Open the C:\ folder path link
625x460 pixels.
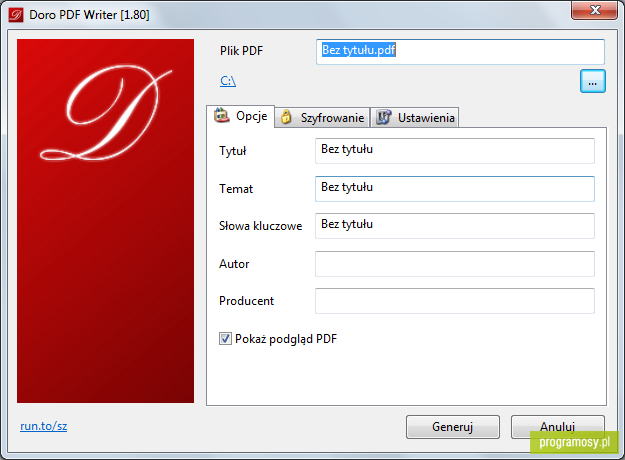pyautogui.click(x=228, y=81)
